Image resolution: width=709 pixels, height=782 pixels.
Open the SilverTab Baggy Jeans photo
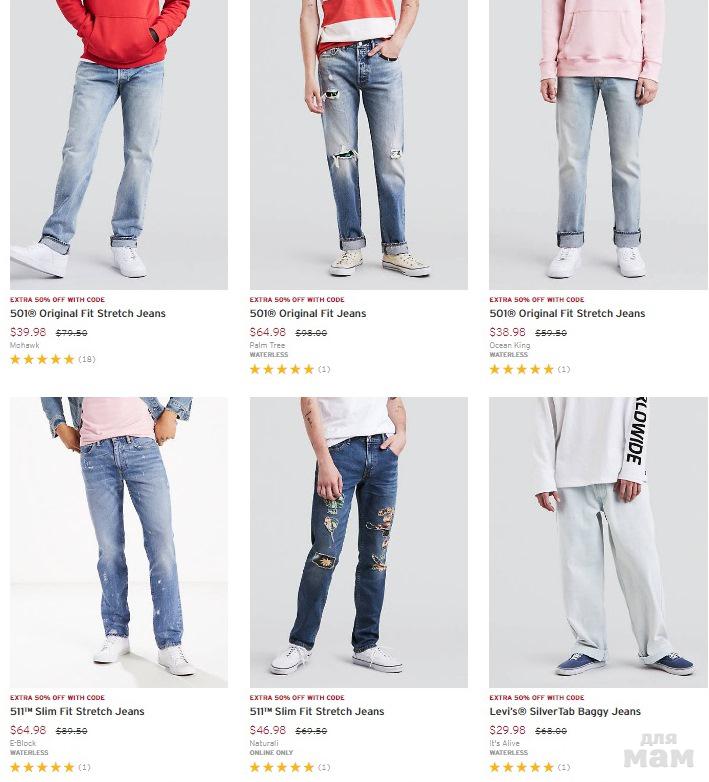(598, 542)
